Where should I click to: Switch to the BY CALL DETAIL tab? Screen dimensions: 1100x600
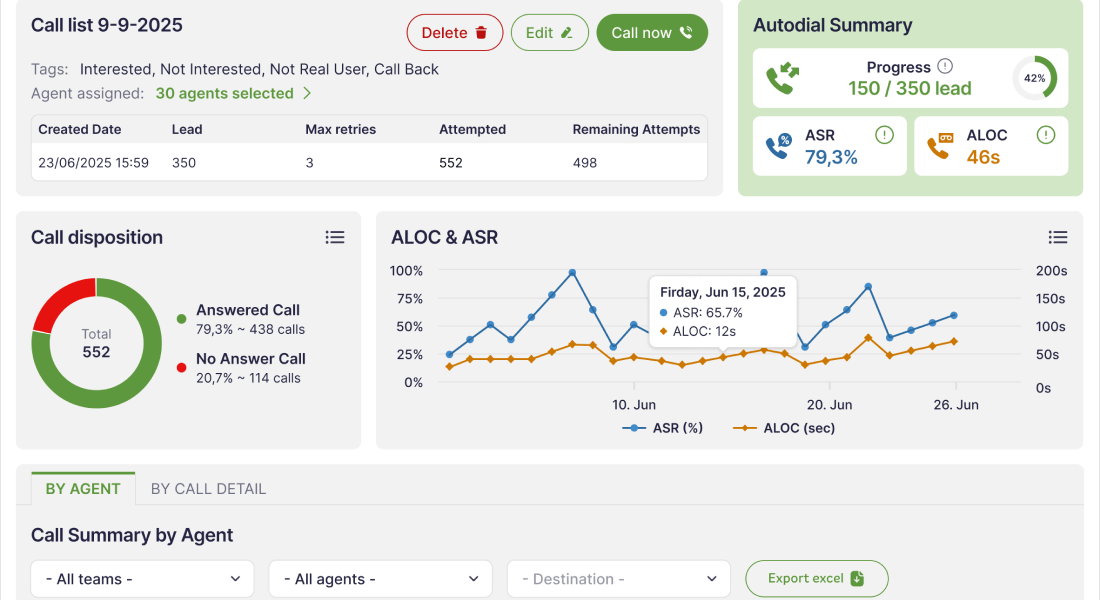click(x=208, y=489)
